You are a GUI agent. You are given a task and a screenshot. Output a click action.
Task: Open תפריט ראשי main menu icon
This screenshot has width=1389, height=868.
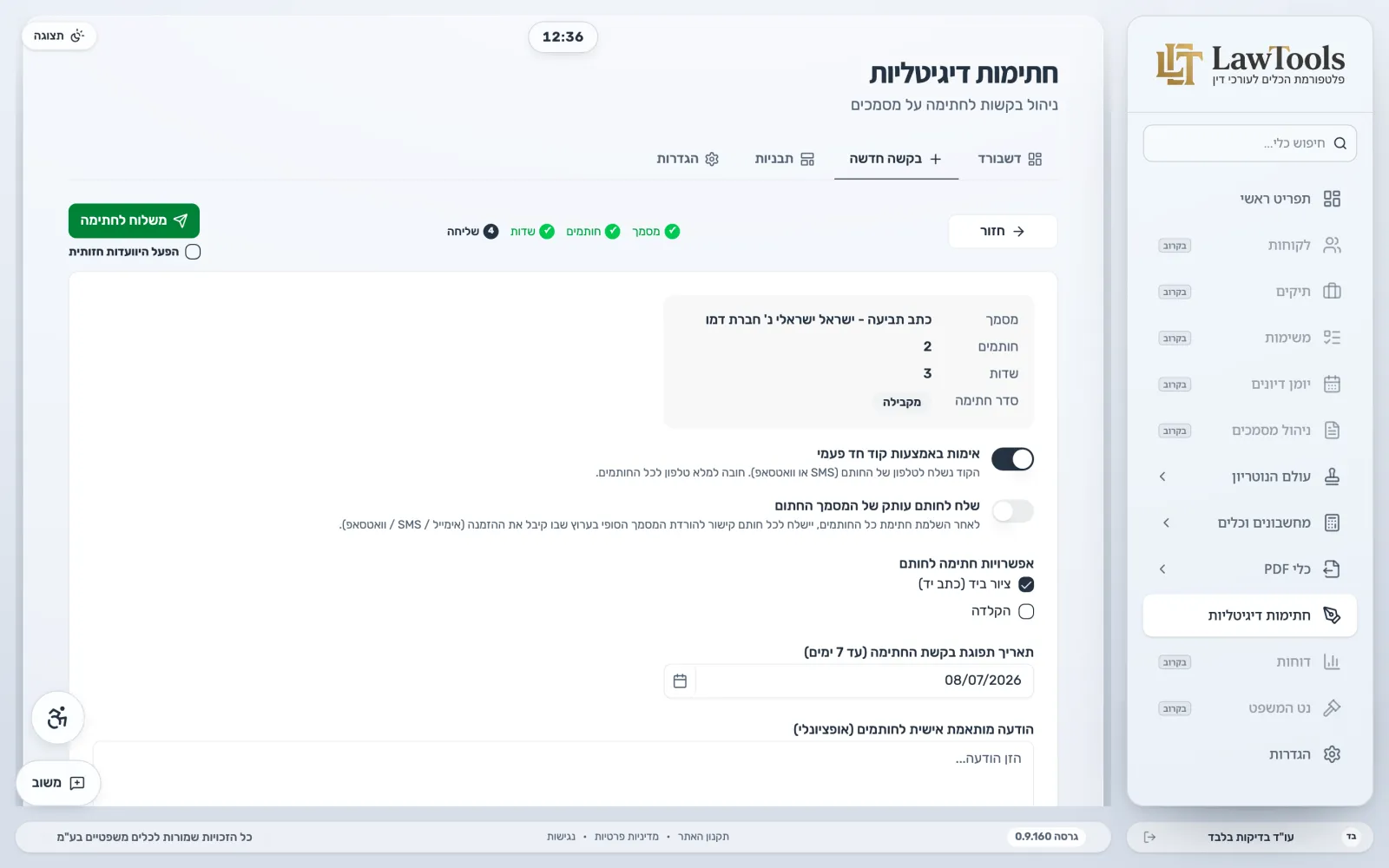(x=1332, y=199)
